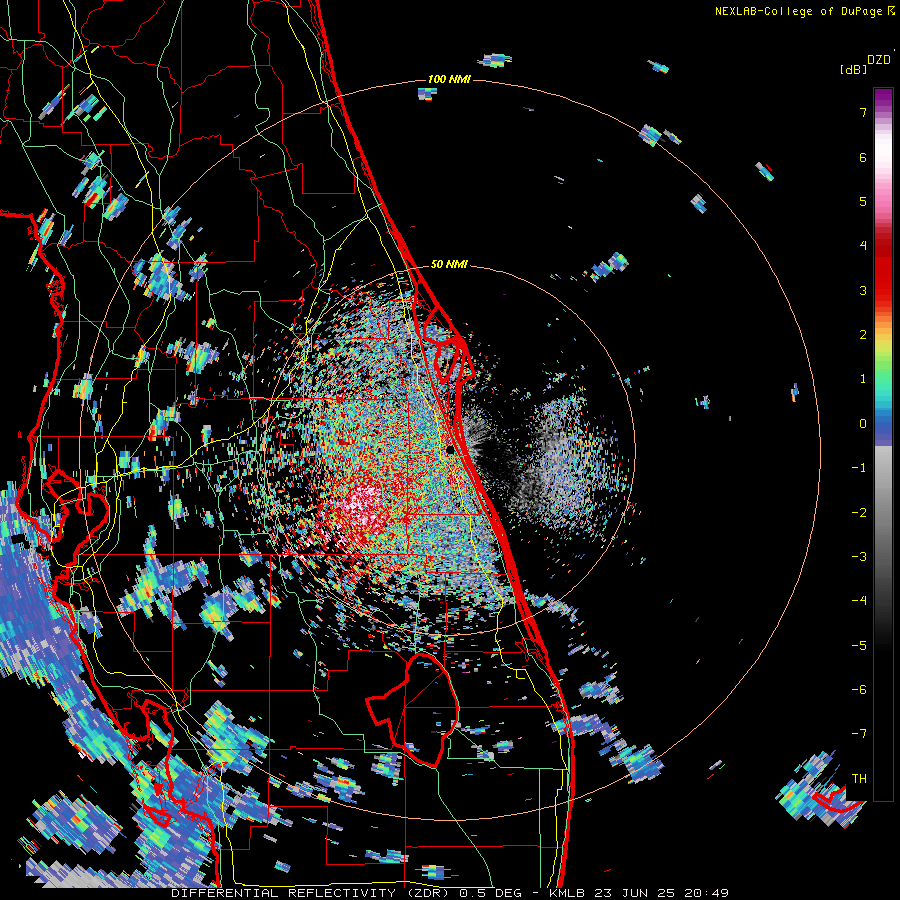The image size is (900, 900).
Task: Click the DIFFERENTIAL REFLECTIVITY (ZDR) caption
Action: (312, 893)
